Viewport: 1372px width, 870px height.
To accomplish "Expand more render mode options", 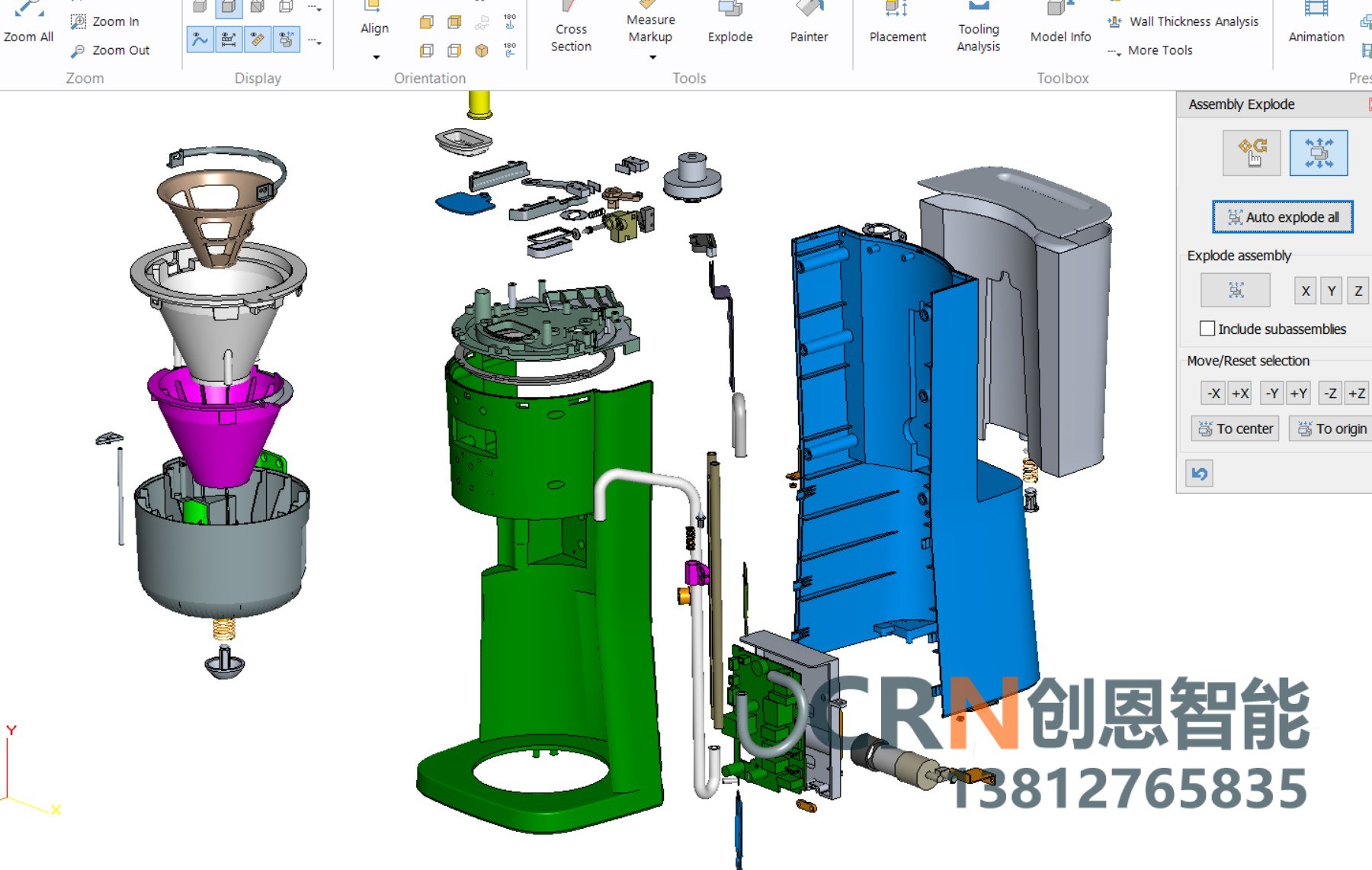I will 315,8.
